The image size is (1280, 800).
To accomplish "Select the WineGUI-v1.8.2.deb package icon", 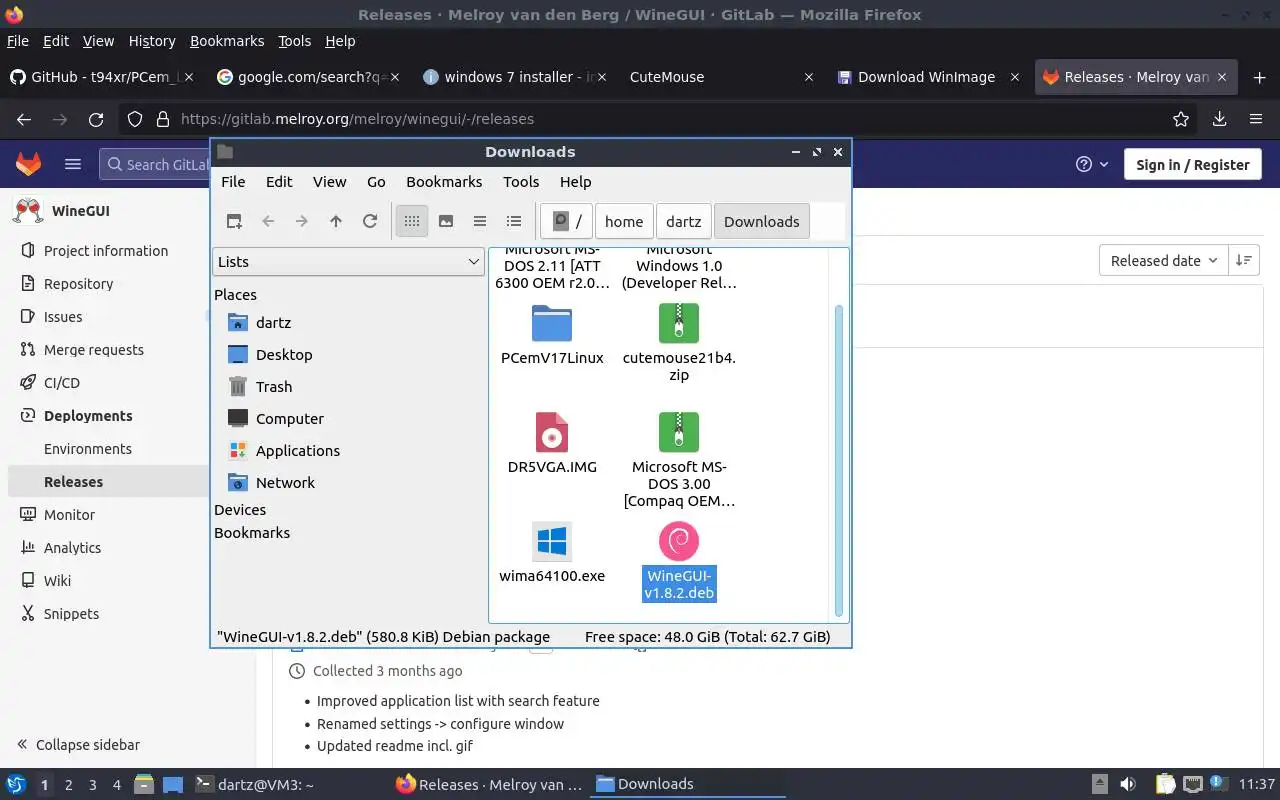I will (679, 542).
